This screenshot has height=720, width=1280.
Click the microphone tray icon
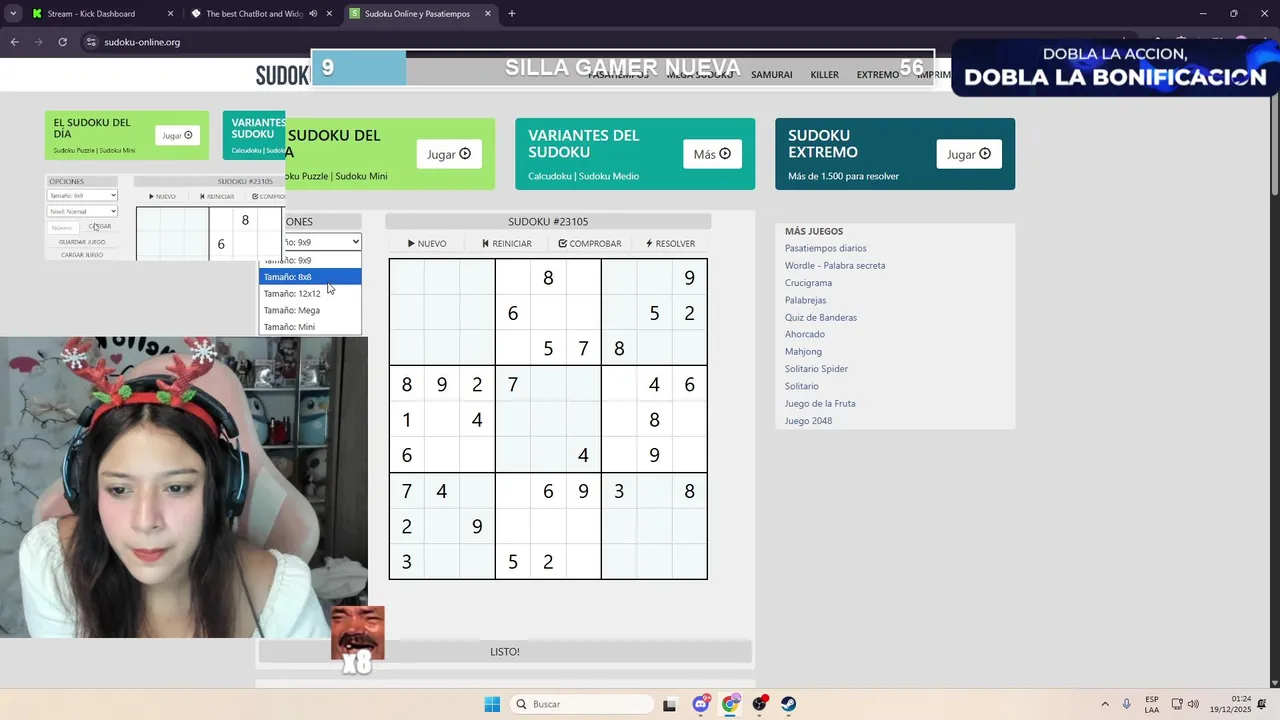[x=1127, y=704]
